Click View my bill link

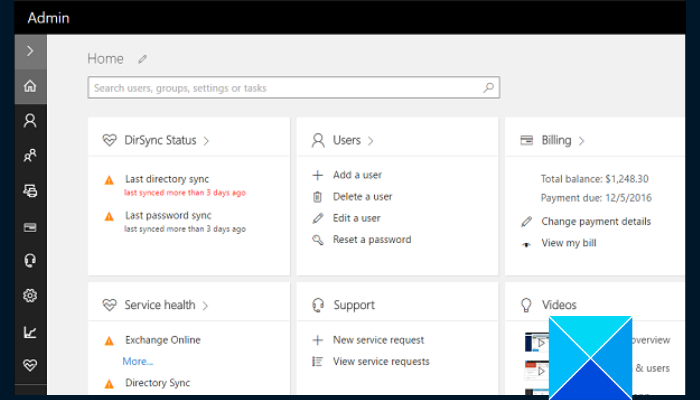(x=568, y=243)
